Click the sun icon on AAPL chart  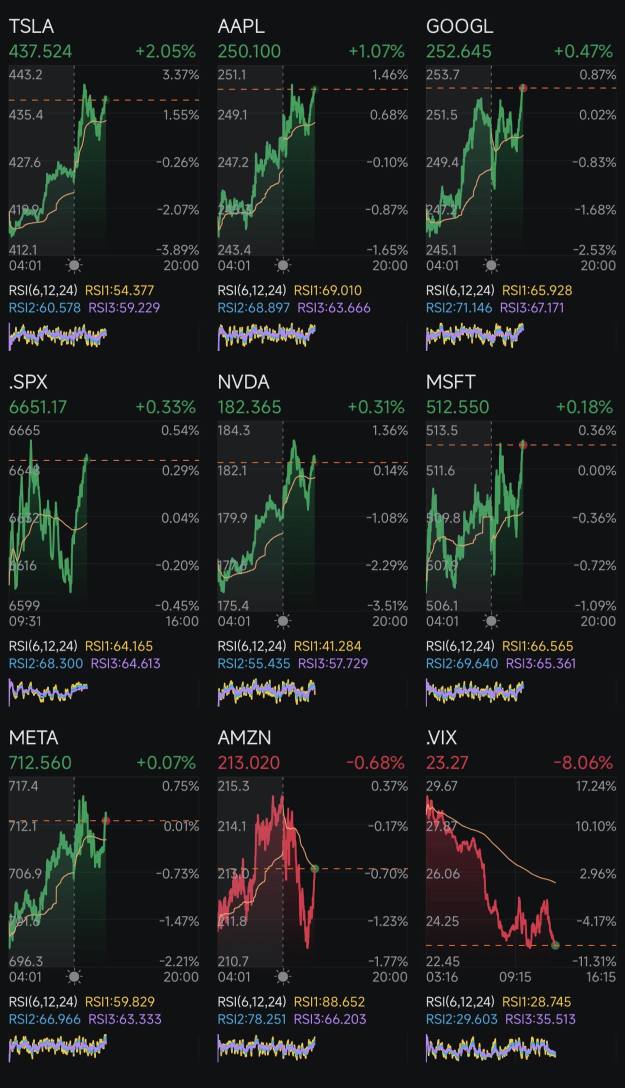283,265
